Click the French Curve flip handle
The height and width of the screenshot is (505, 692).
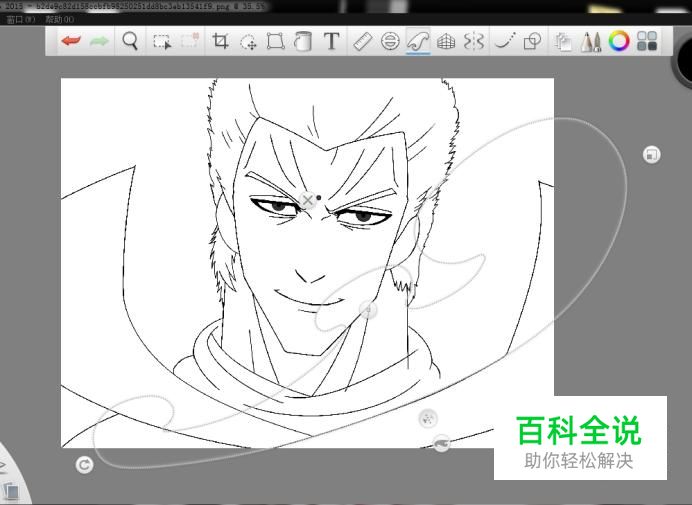[x=441, y=443]
